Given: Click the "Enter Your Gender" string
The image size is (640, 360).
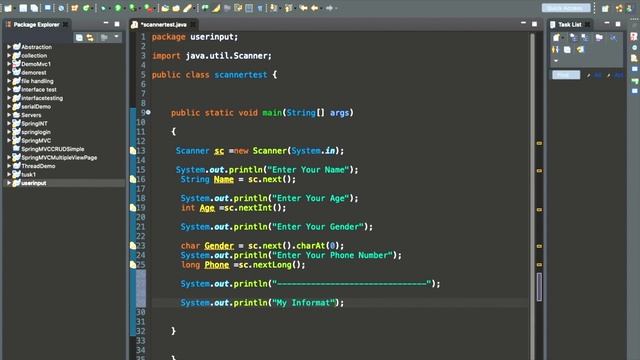Looking at the screenshot, I should 318,227.
